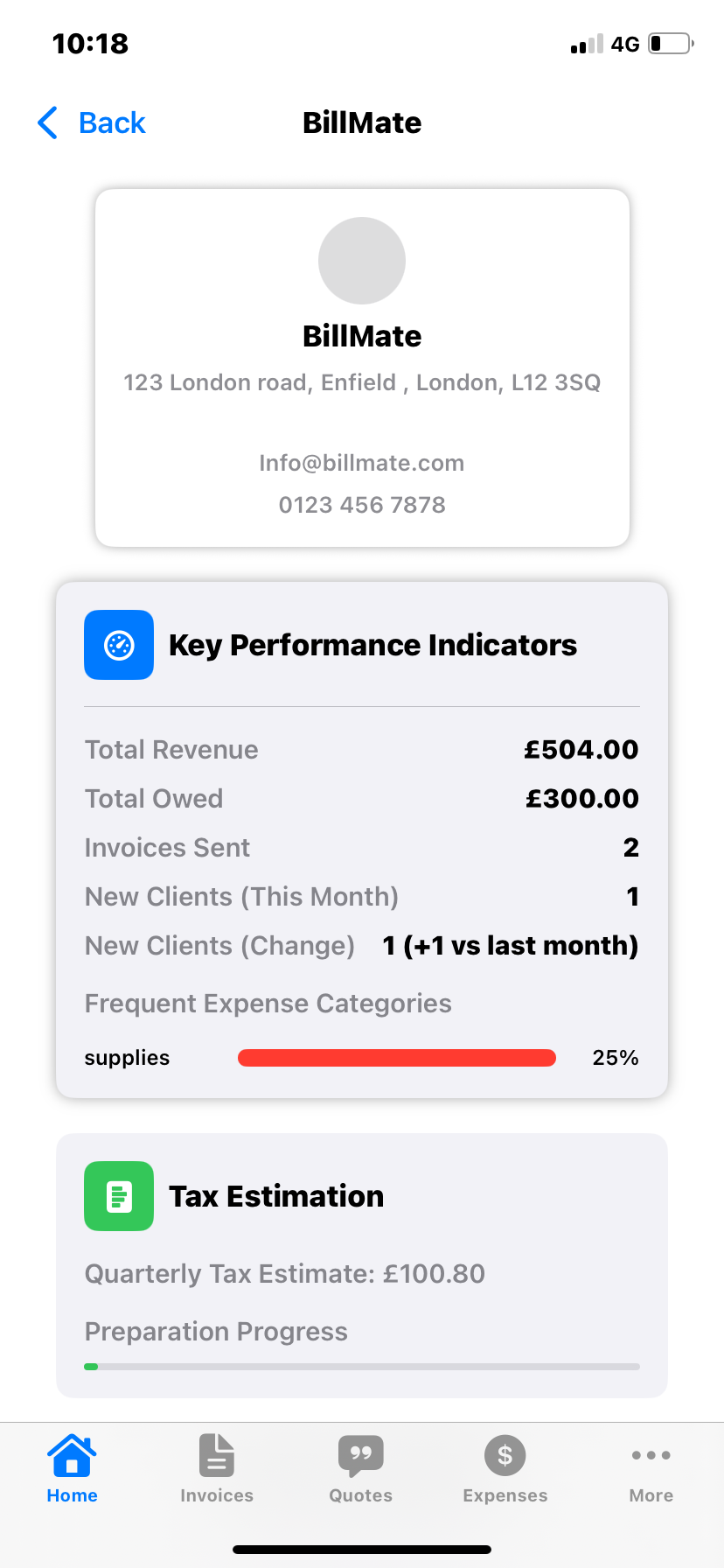Open the Home tab house icon
724x1568 pixels.
click(x=72, y=1455)
